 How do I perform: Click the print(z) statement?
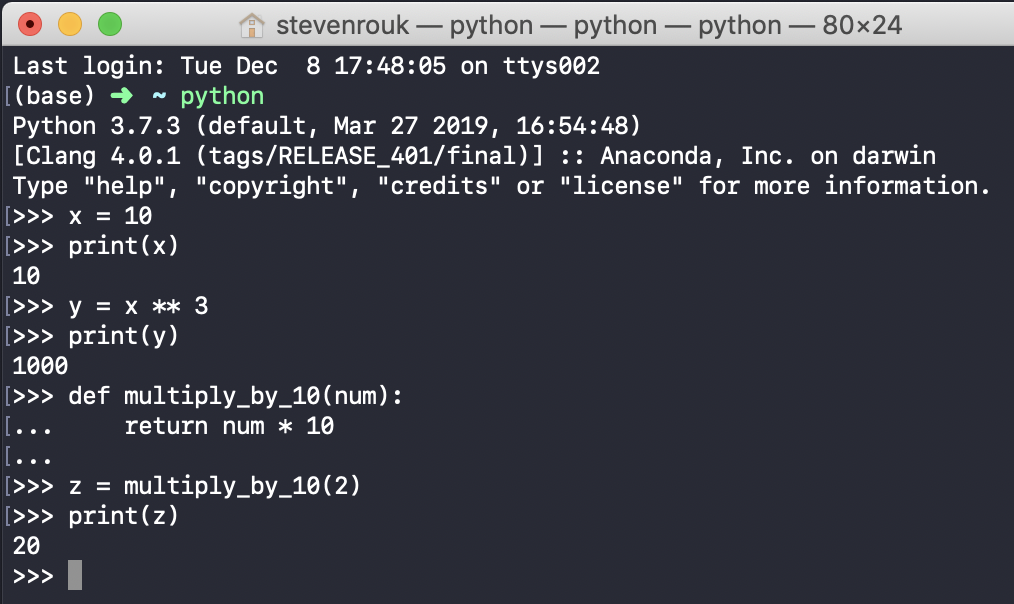124,516
